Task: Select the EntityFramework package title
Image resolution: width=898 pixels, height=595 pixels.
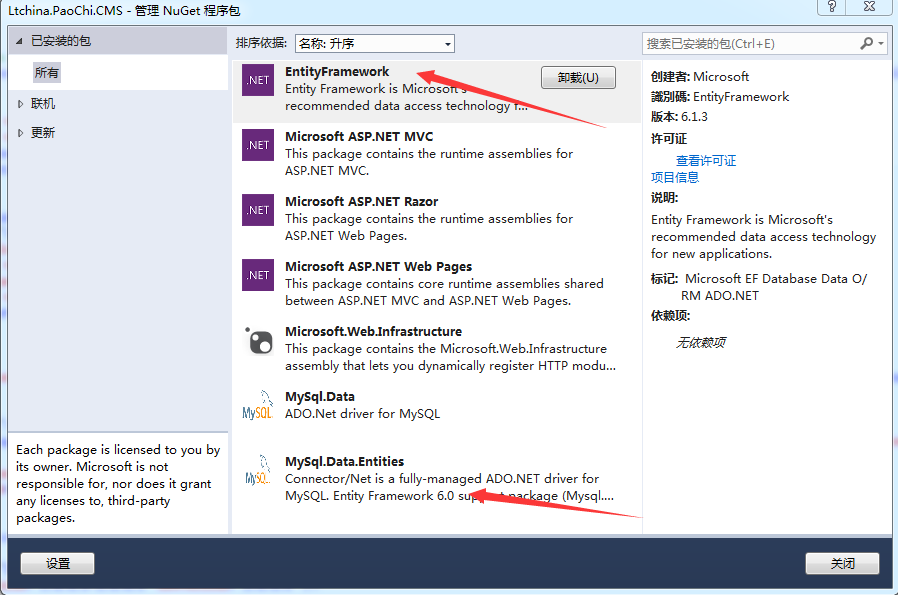Action: pos(337,72)
